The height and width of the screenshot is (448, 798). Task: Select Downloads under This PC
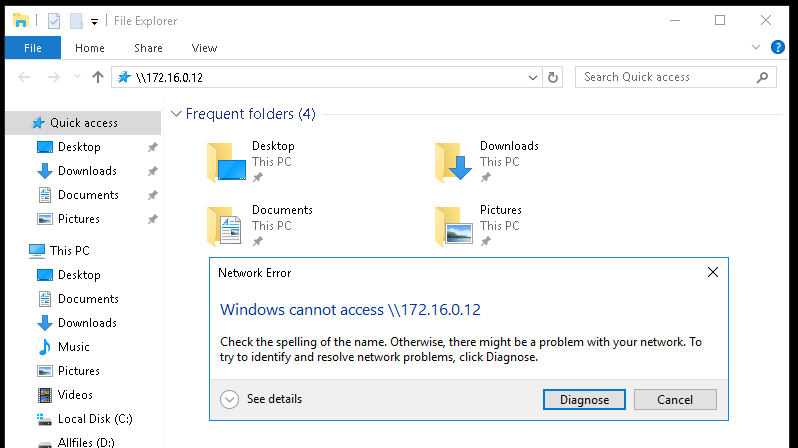coord(87,323)
